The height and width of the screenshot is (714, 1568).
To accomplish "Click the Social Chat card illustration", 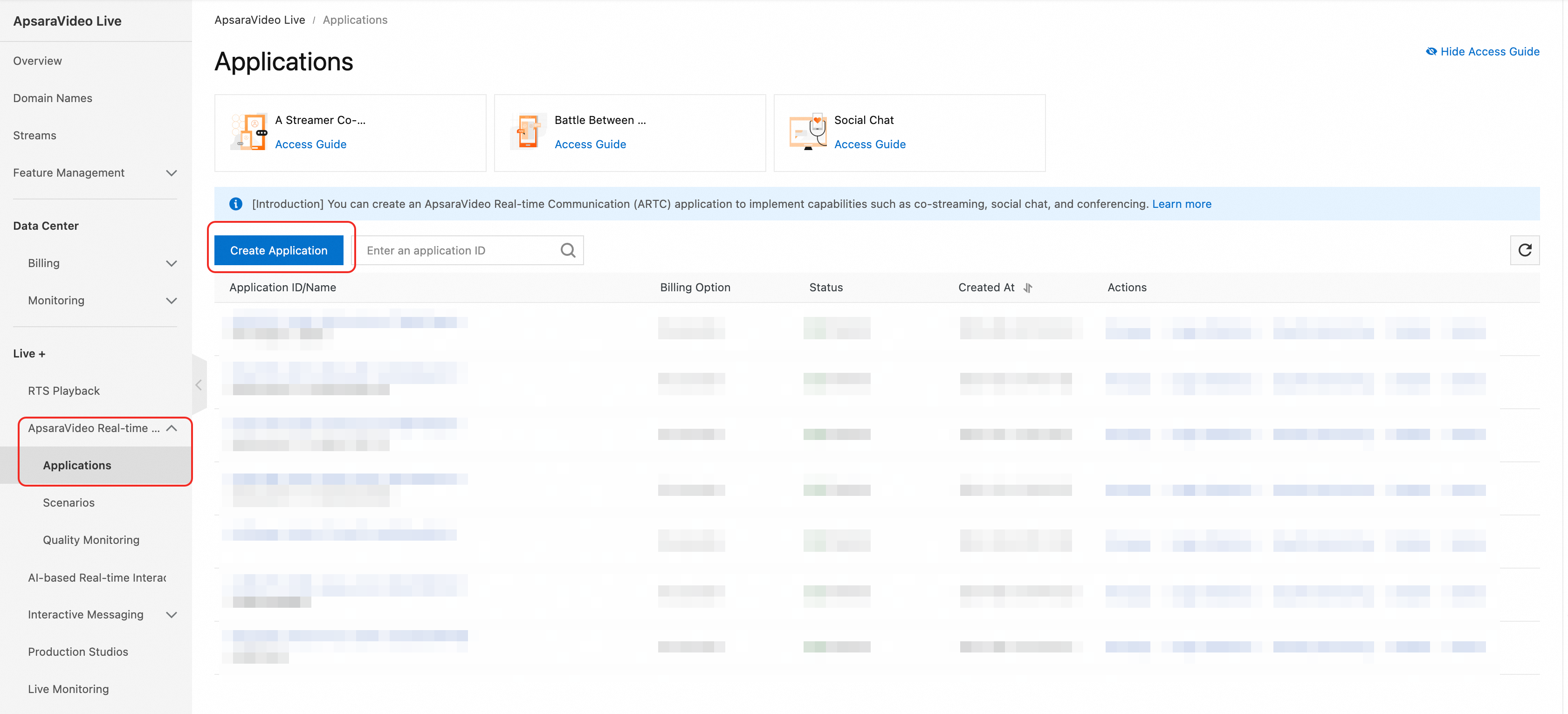I will (x=808, y=131).
